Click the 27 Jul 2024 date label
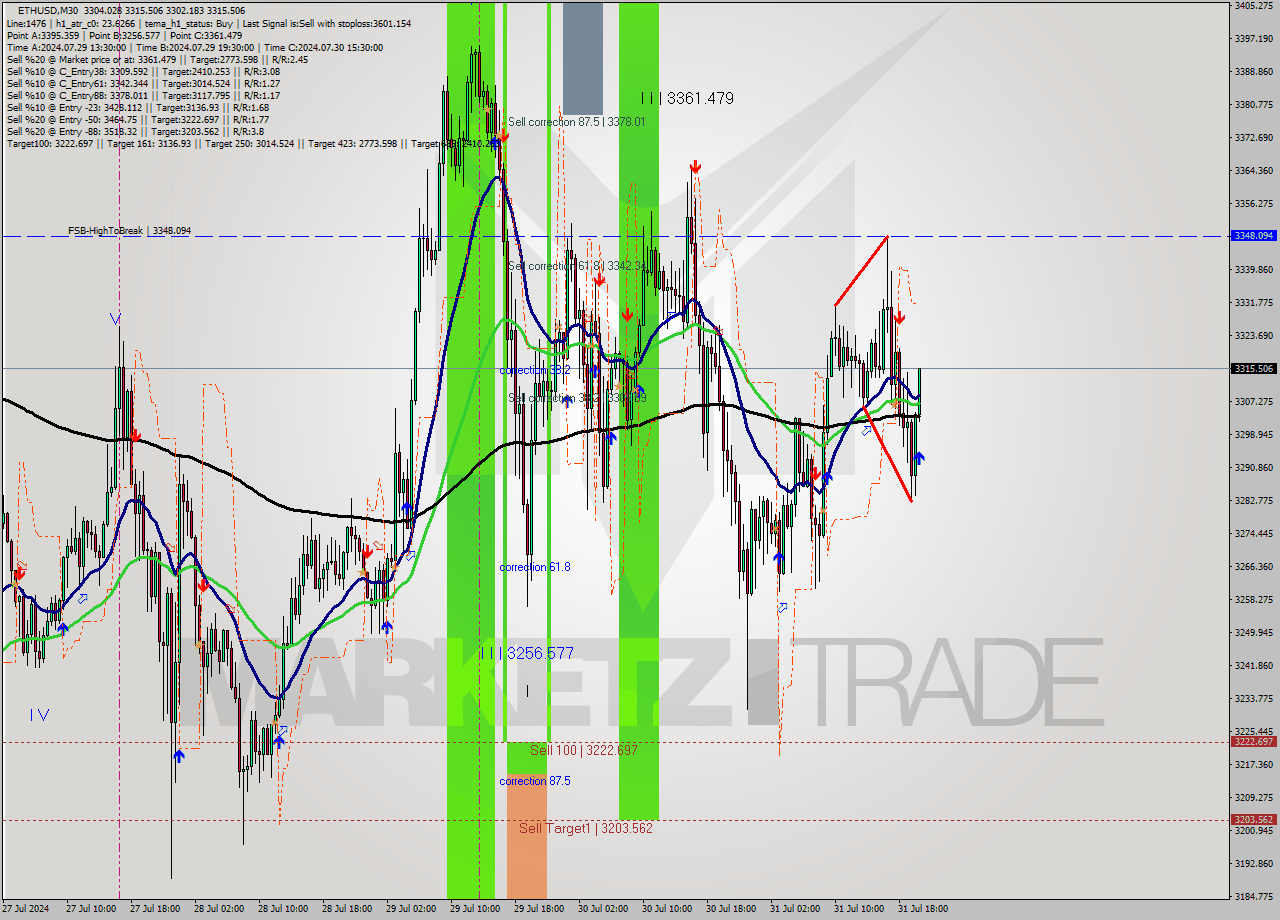Screen dimensions: 1280x920 click(x=23, y=909)
